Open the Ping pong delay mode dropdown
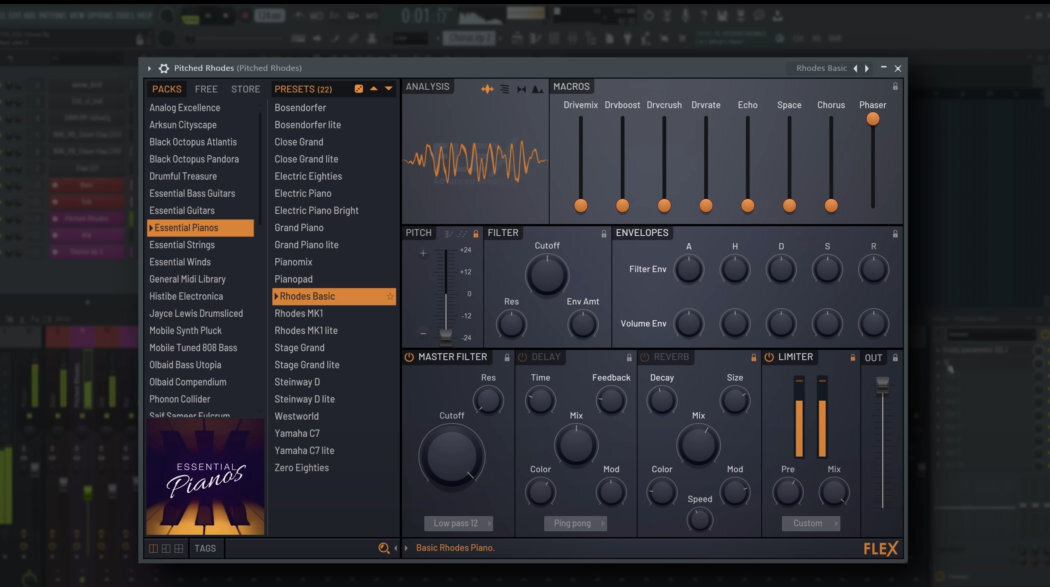 click(575, 523)
